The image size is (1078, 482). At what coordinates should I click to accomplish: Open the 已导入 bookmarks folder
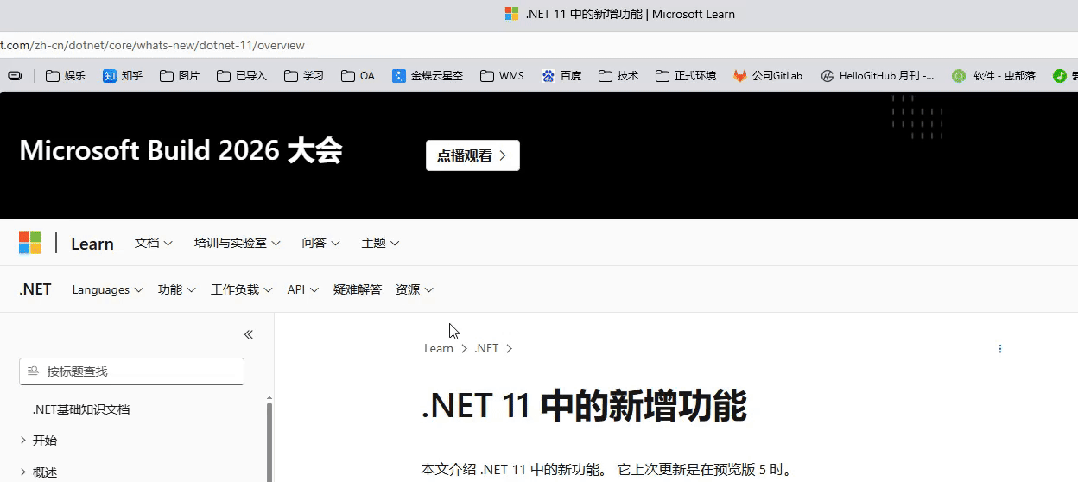[241, 76]
